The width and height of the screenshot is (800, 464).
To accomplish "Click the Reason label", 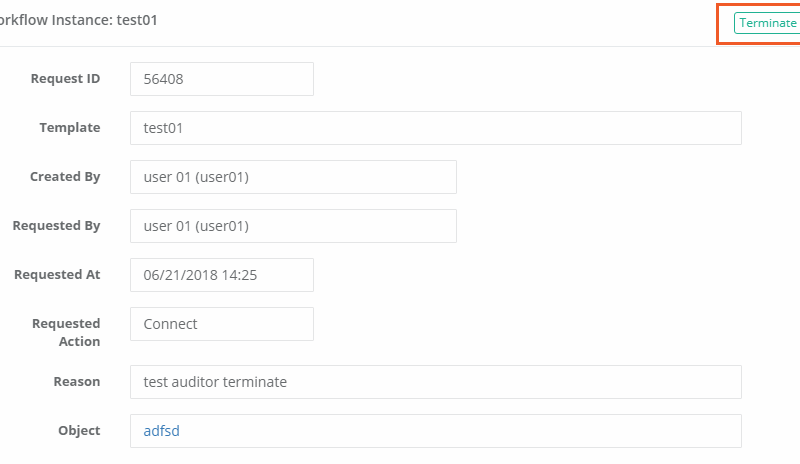I will [x=77, y=381].
